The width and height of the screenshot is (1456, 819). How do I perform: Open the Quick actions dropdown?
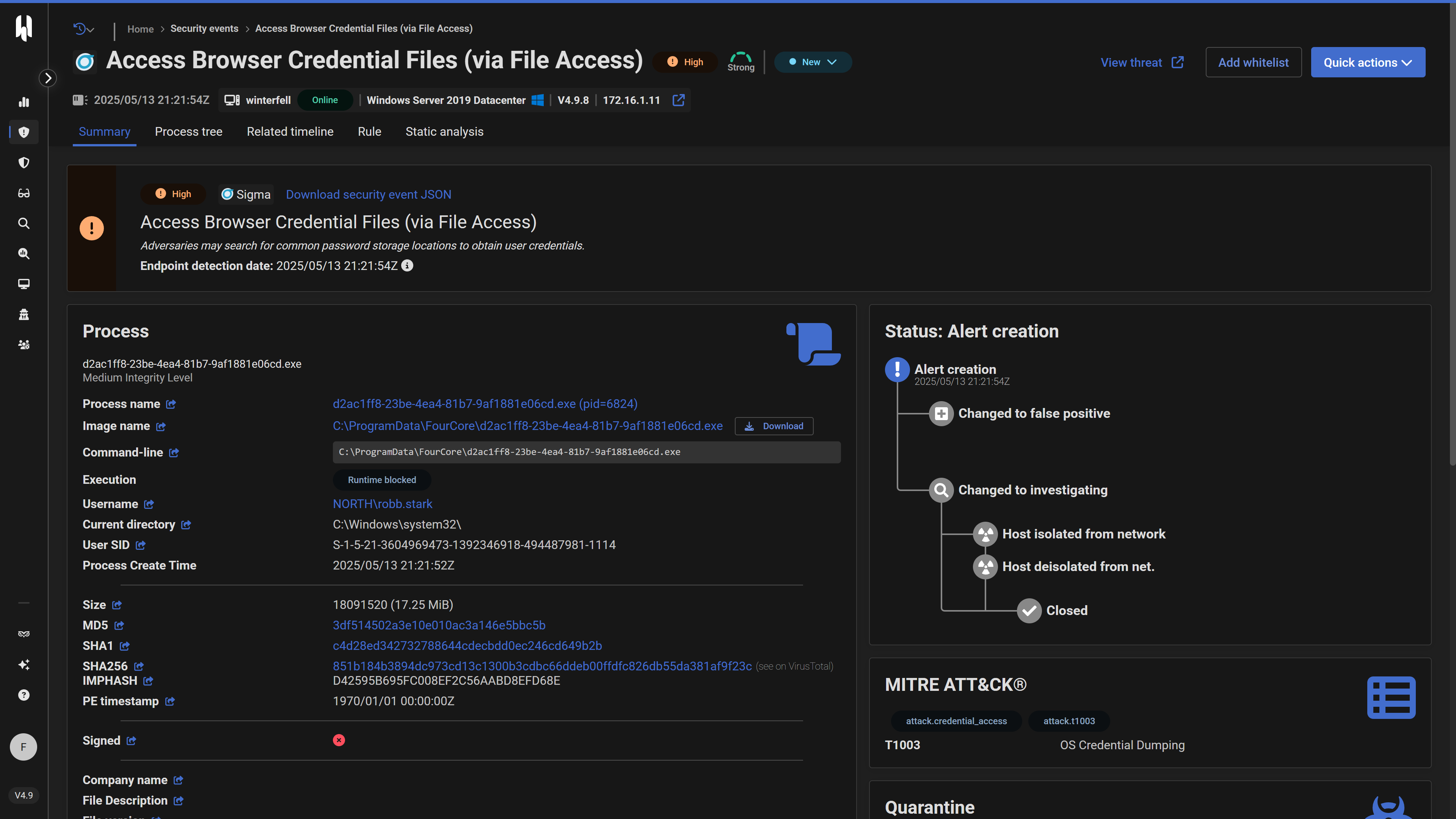(1367, 62)
